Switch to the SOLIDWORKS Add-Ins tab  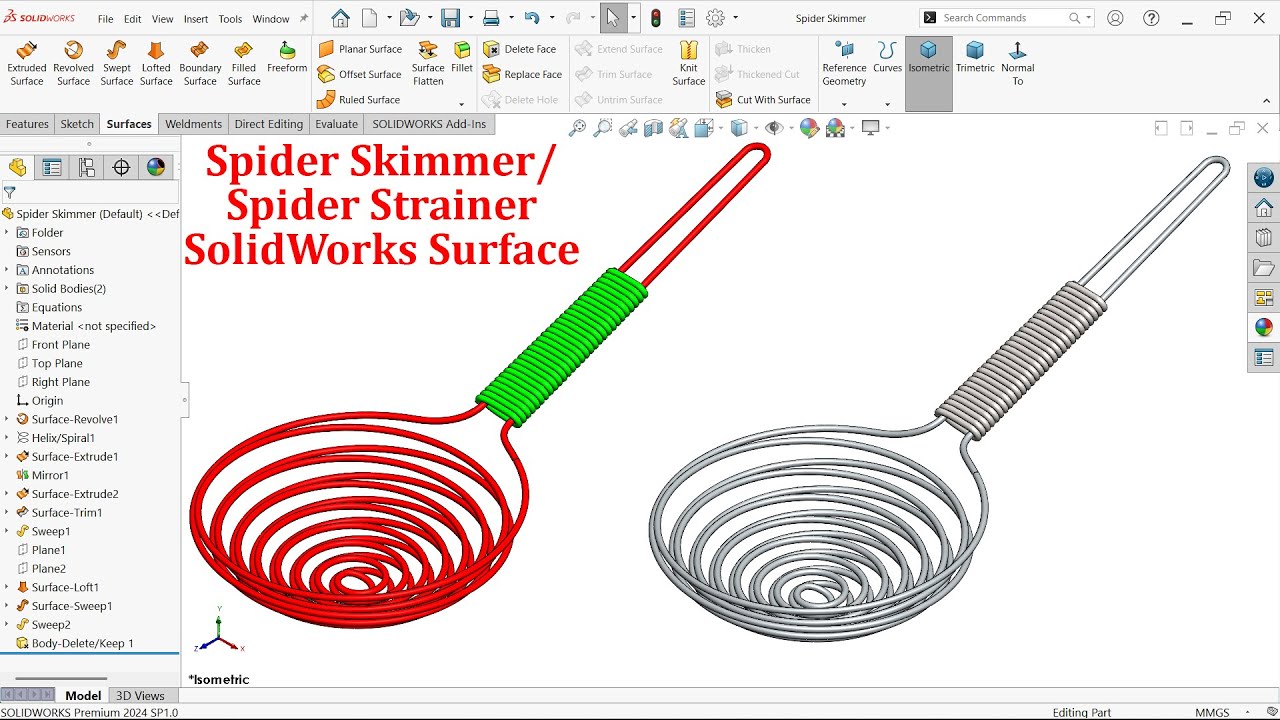click(429, 124)
